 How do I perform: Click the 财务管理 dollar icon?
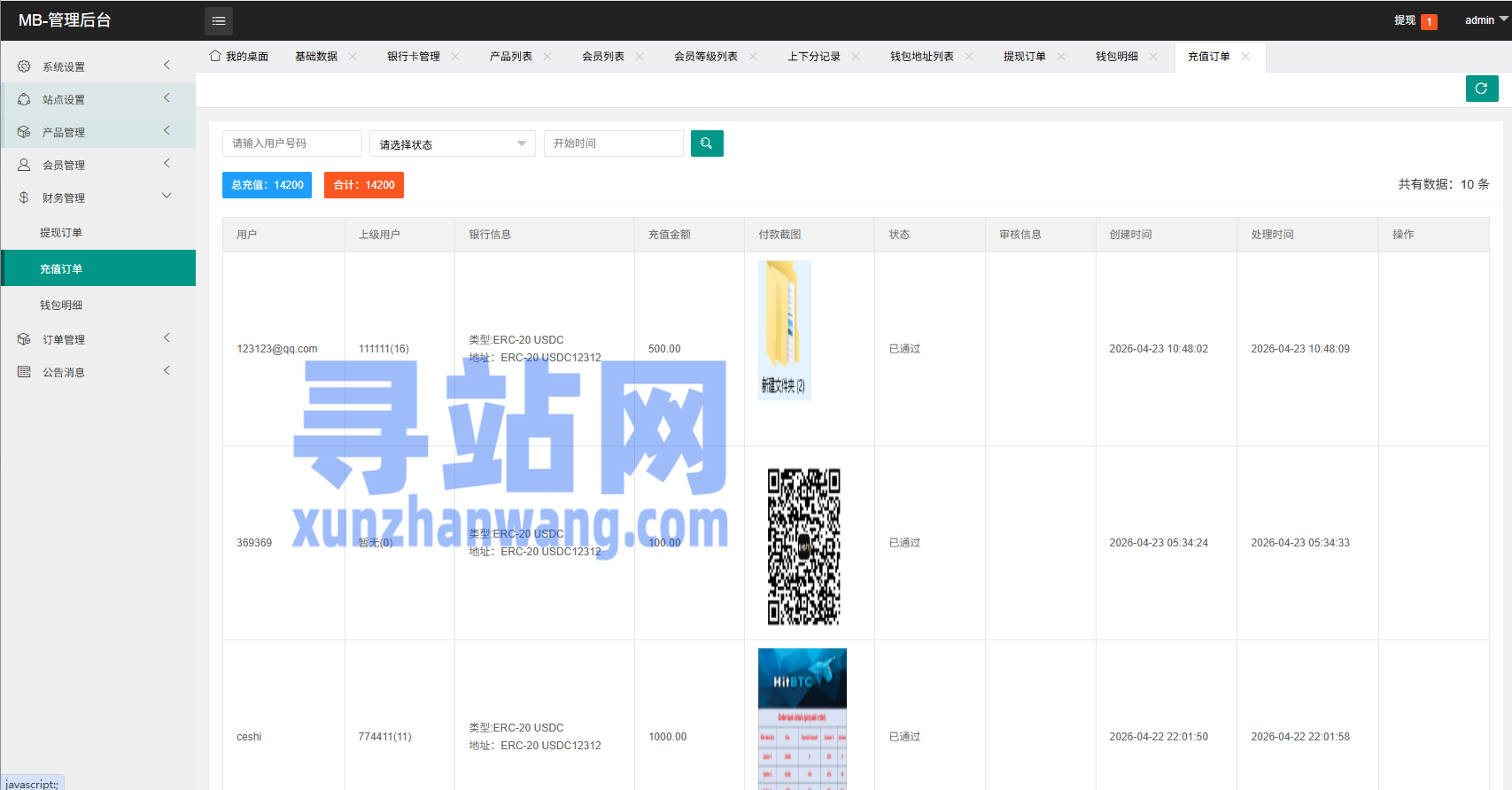point(24,197)
